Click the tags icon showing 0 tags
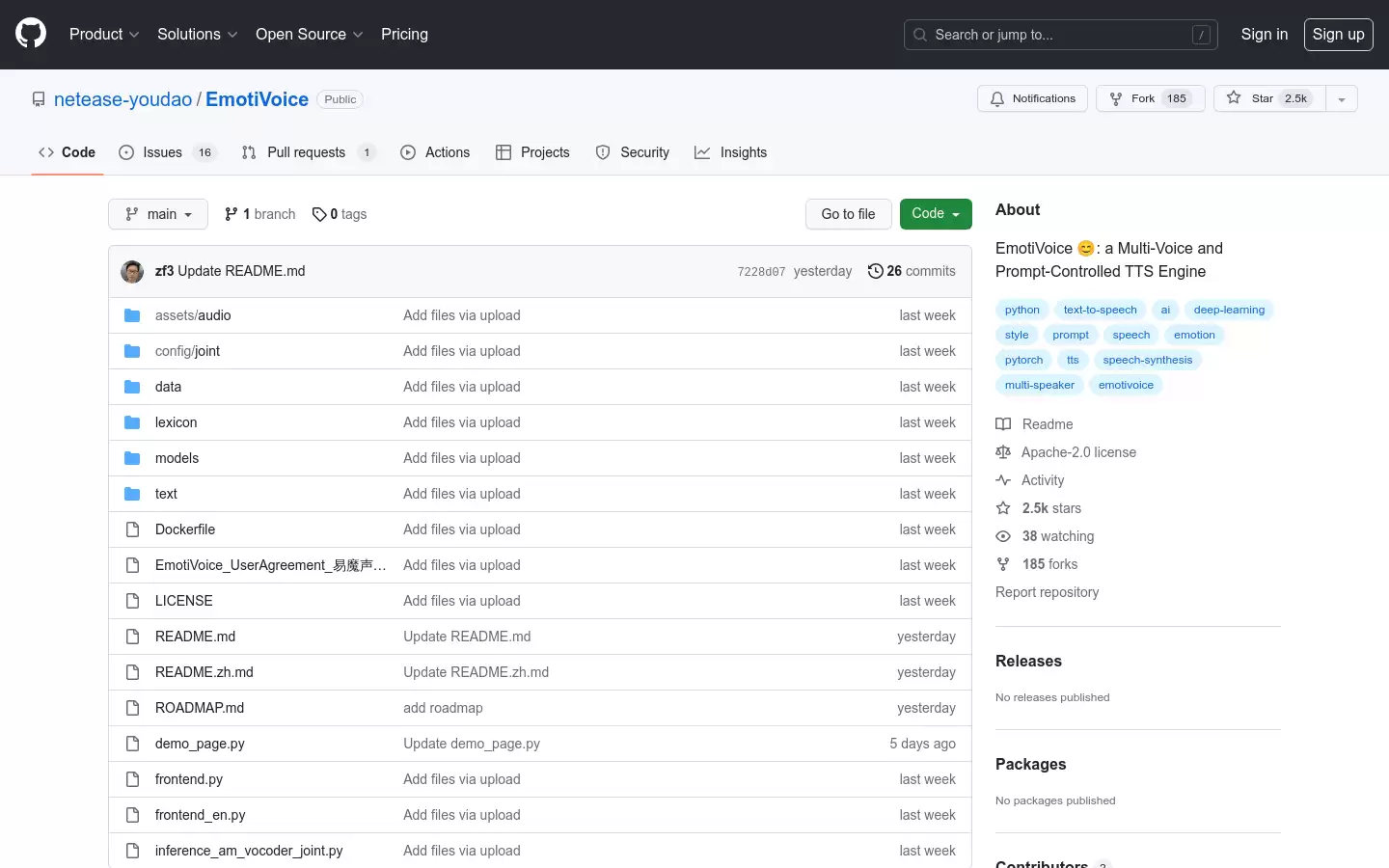Image resolution: width=1389 pixels, height=868 pixels. (x=319, y=214)
